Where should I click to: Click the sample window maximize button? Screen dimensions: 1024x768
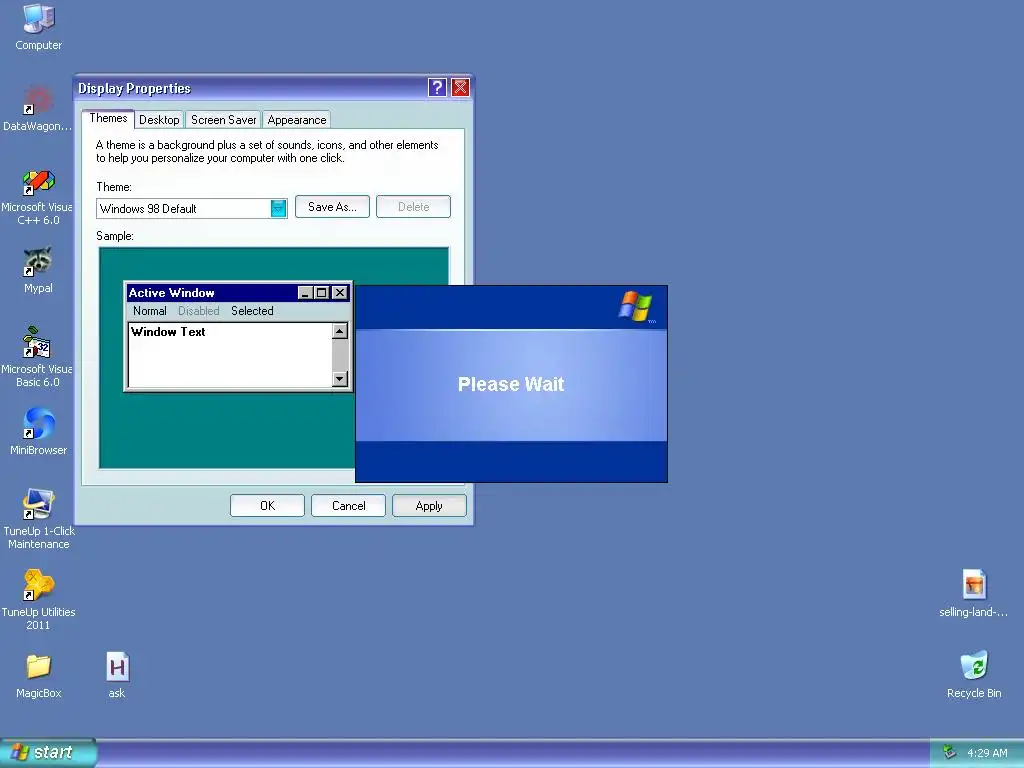(x=321, y=293)
